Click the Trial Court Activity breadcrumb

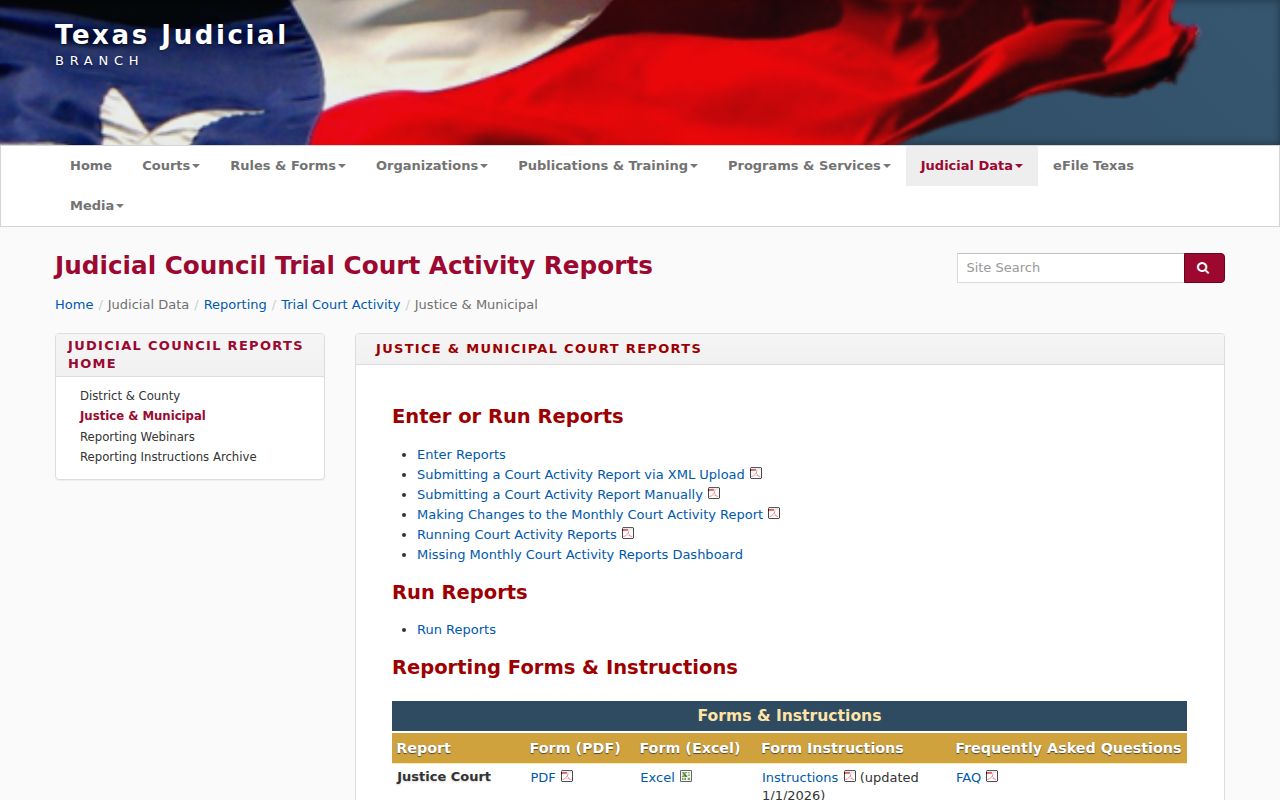pos(340,305)
